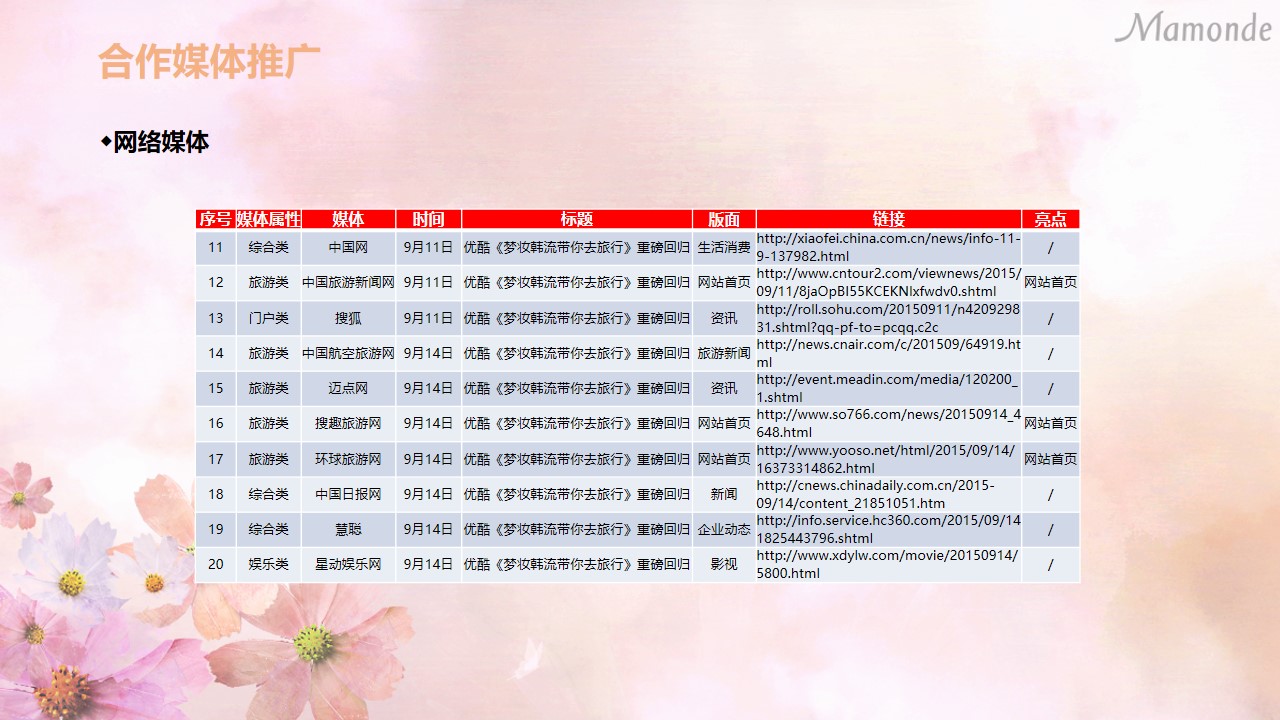The width and height of the screenshot is (1280, 720).
Task: Select the 中国网 media cell
Action: tap(348, 247)
